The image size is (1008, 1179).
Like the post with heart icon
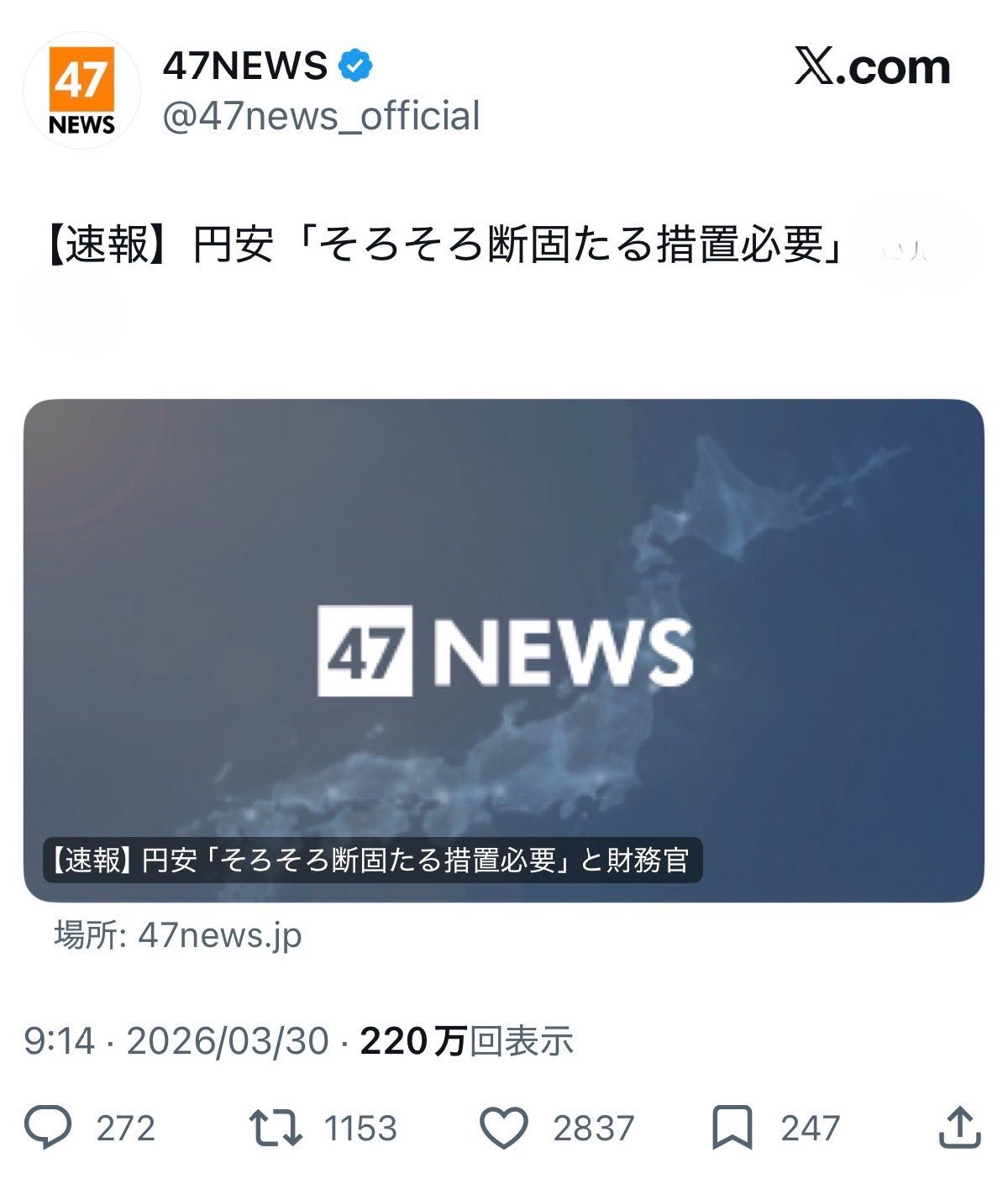(503, 1128)
